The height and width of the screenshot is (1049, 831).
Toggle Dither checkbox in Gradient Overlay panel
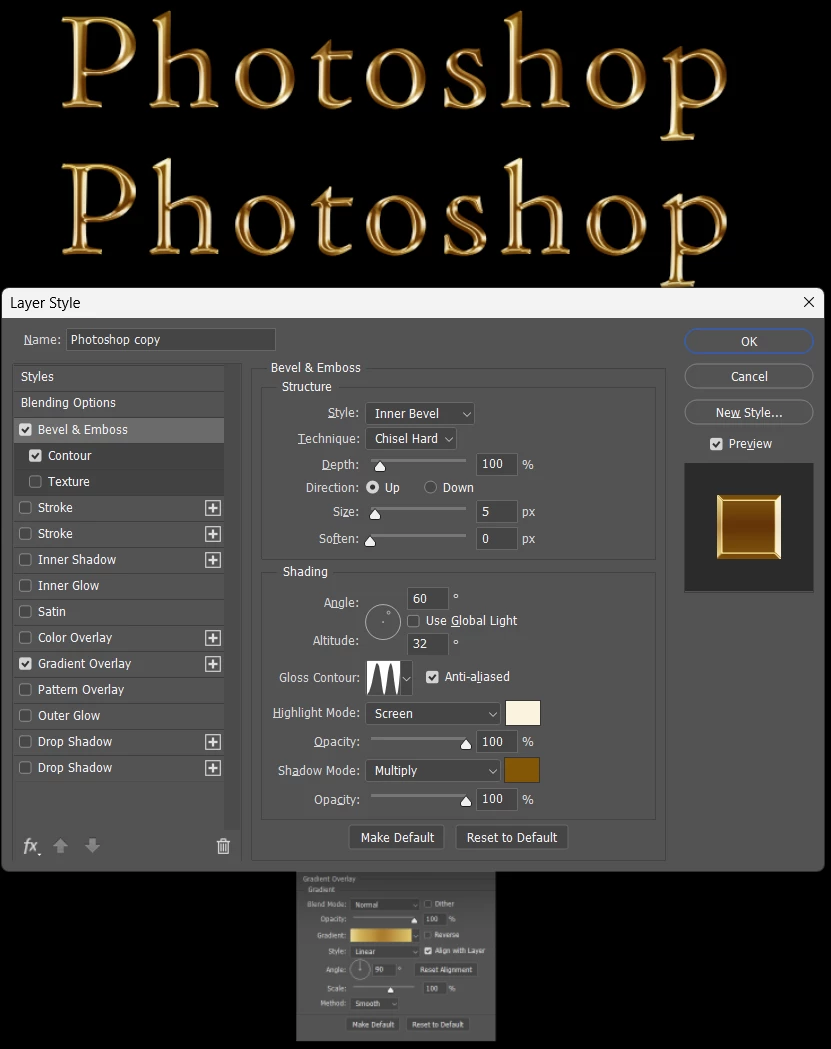pos(428,904)
